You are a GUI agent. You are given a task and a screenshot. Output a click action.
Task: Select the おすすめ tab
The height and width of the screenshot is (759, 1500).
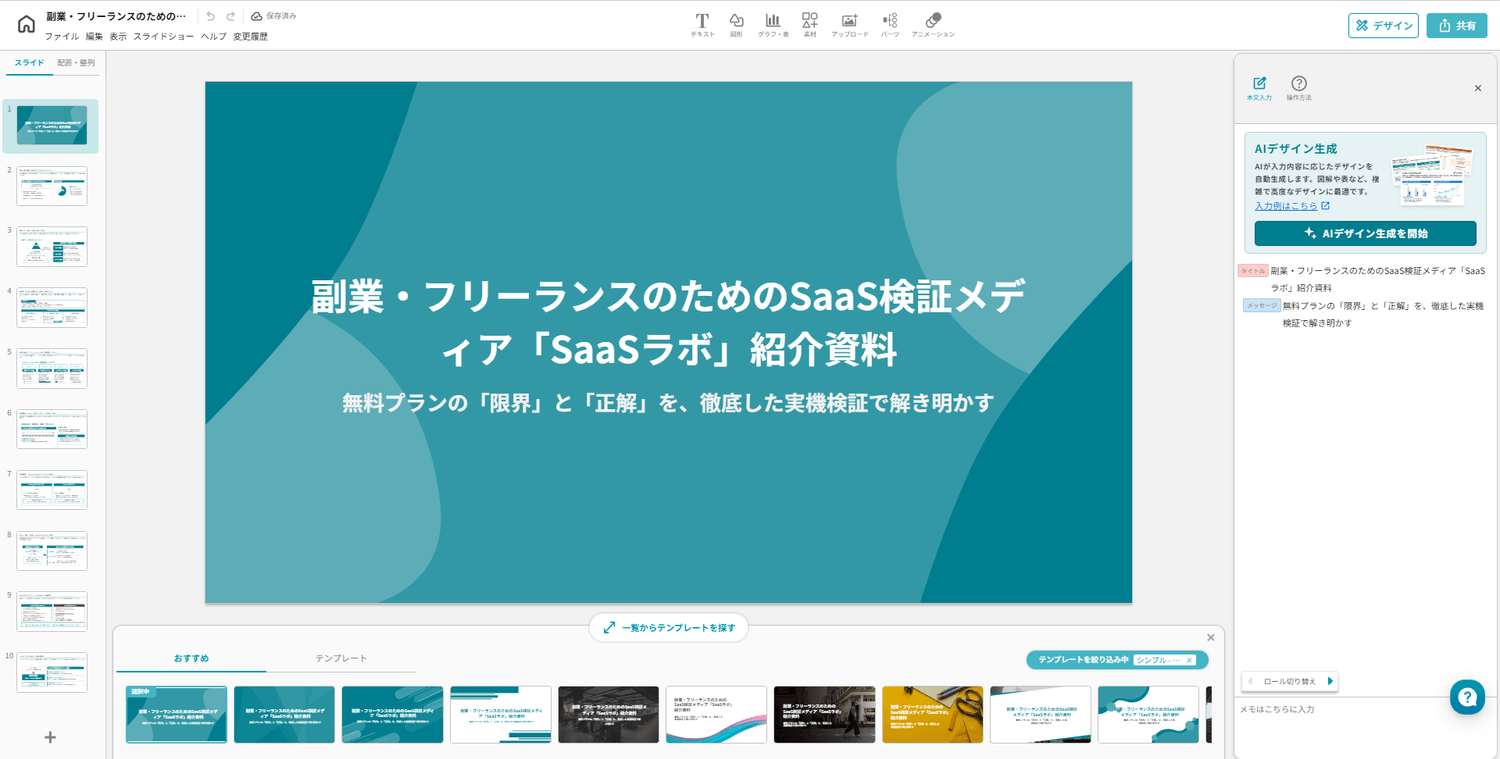(191, 658)
